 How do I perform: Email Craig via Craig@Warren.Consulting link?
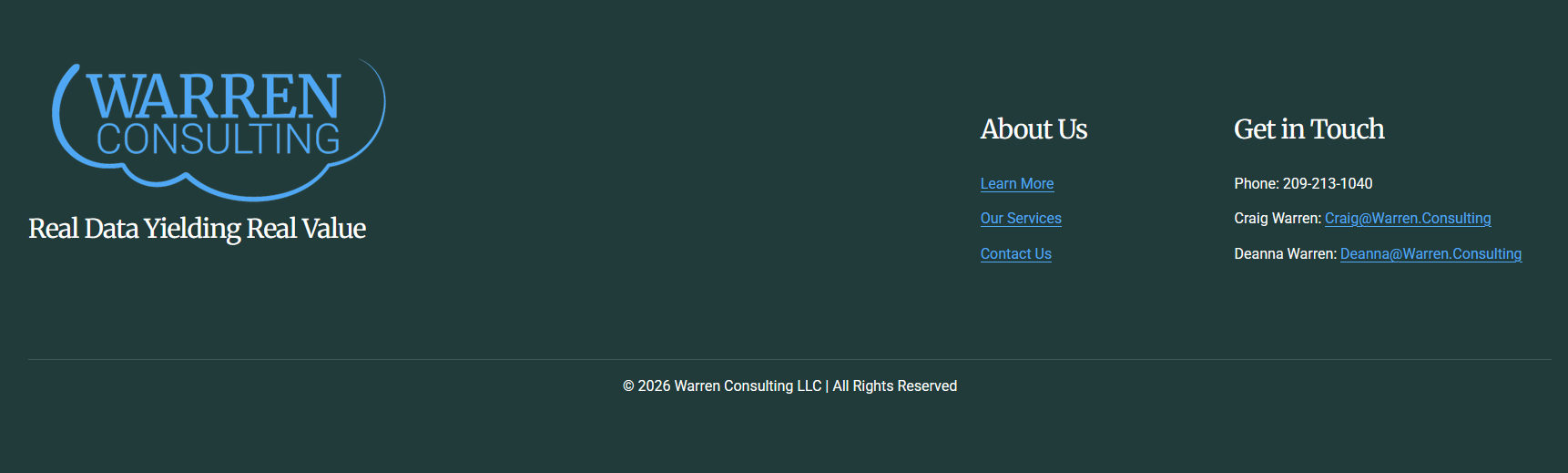point(1407,219)
